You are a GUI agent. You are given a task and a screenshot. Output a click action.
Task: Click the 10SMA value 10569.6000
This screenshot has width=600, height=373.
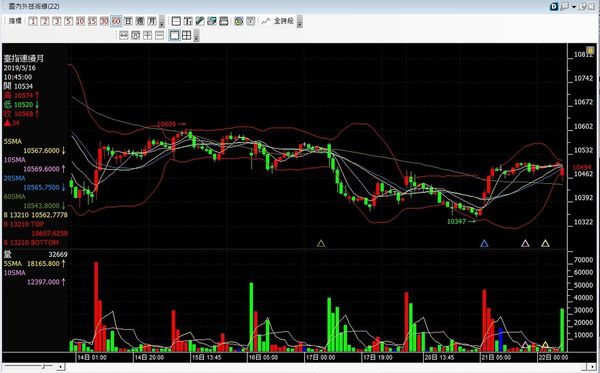point(41,169)
